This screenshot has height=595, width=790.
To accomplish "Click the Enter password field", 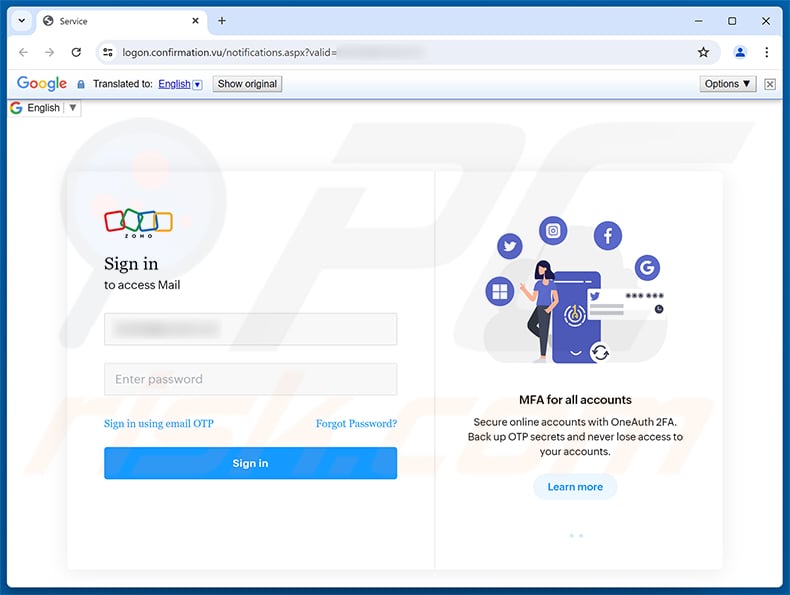I will coord(250,379).
